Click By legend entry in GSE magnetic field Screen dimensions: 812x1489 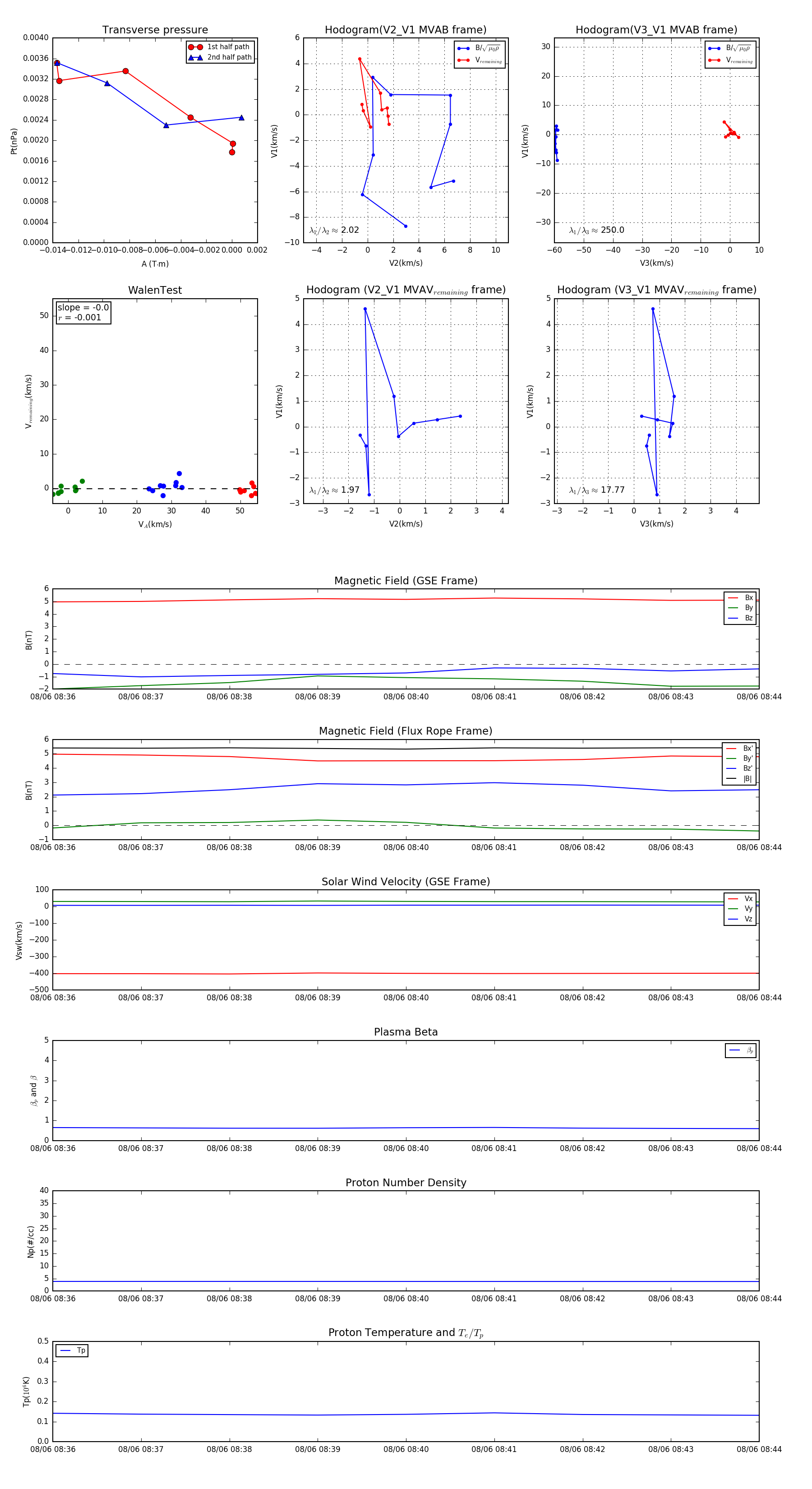(740, 607)
